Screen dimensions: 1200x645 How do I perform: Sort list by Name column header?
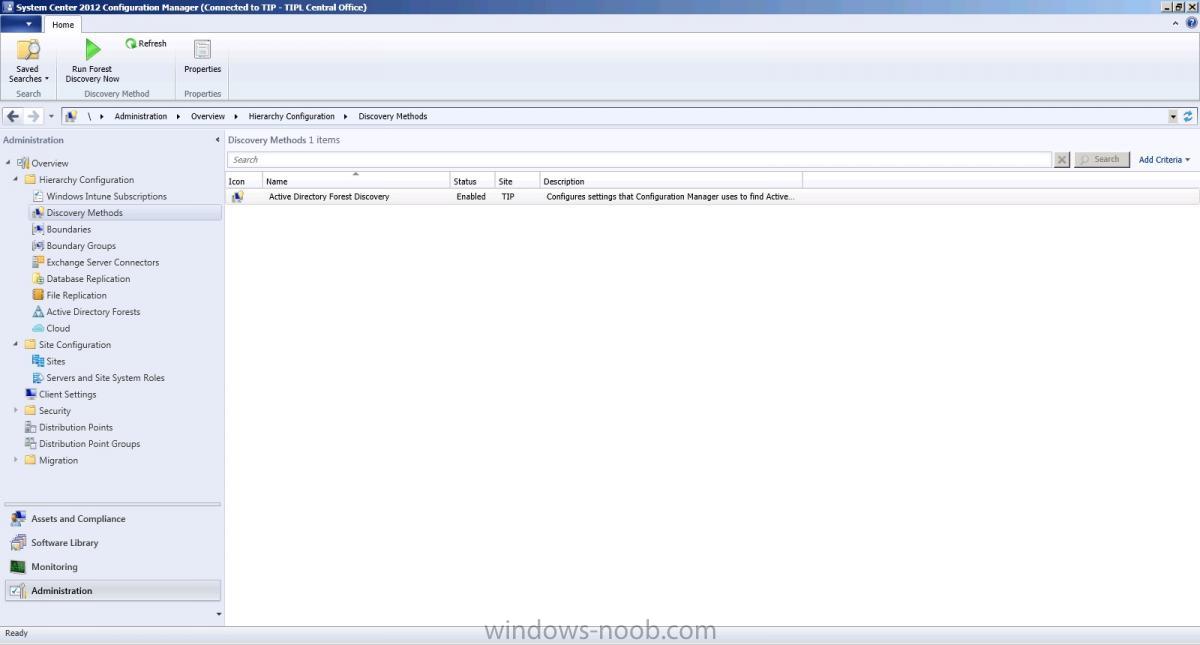[x=356, y=181]
